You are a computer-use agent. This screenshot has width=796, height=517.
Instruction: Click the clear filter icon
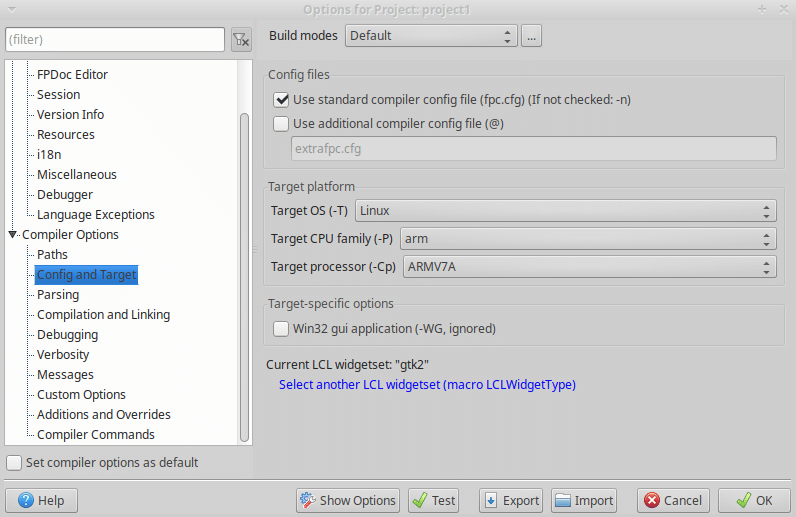pos(240,40)
